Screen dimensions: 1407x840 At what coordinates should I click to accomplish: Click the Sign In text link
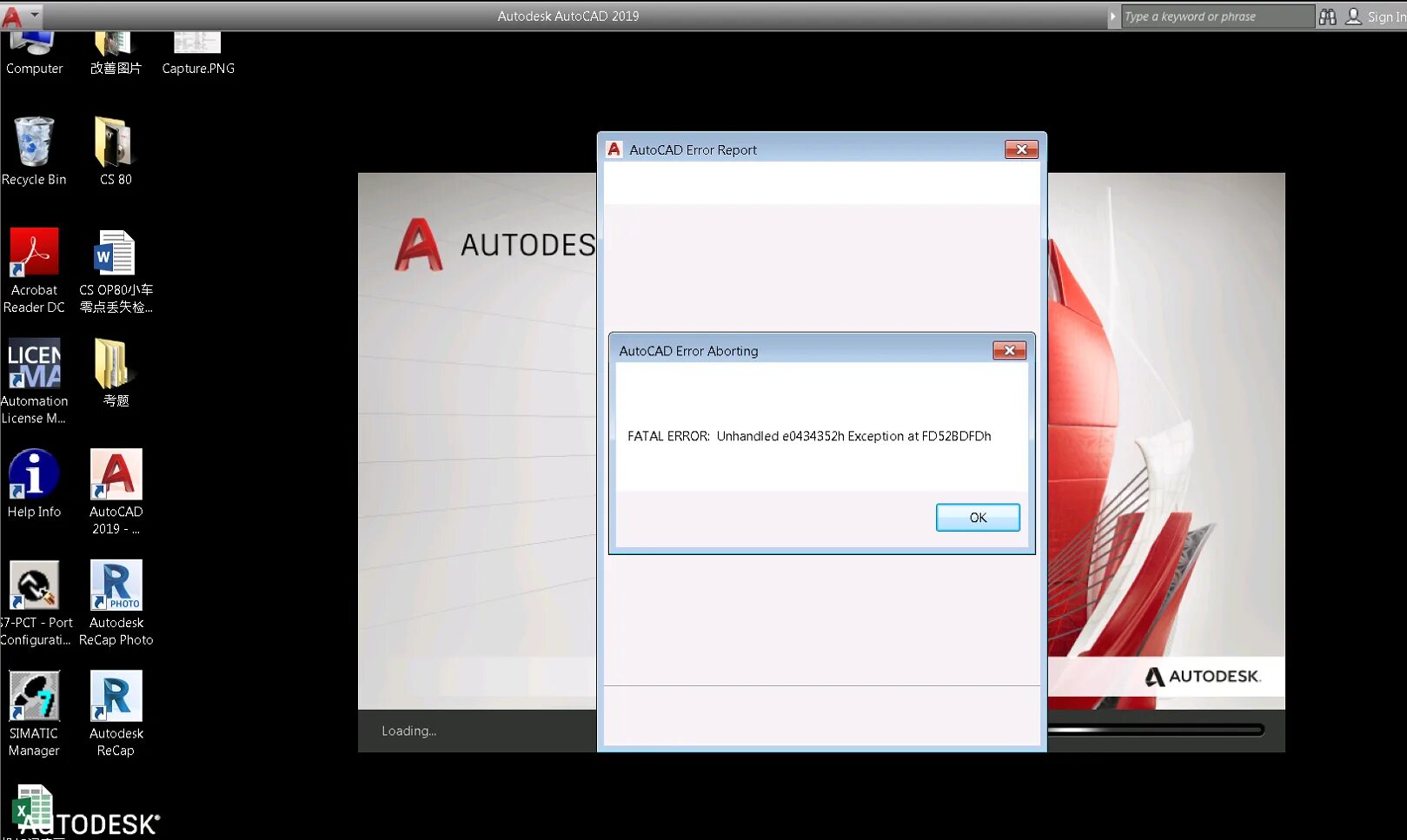tap(1387, 17)
